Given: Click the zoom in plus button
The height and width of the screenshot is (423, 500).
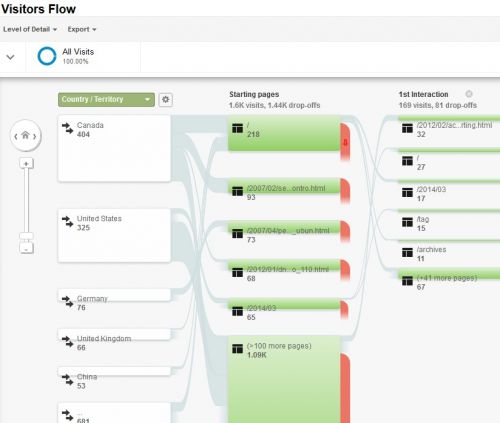Looking at the screenshot, I should 26,163.
